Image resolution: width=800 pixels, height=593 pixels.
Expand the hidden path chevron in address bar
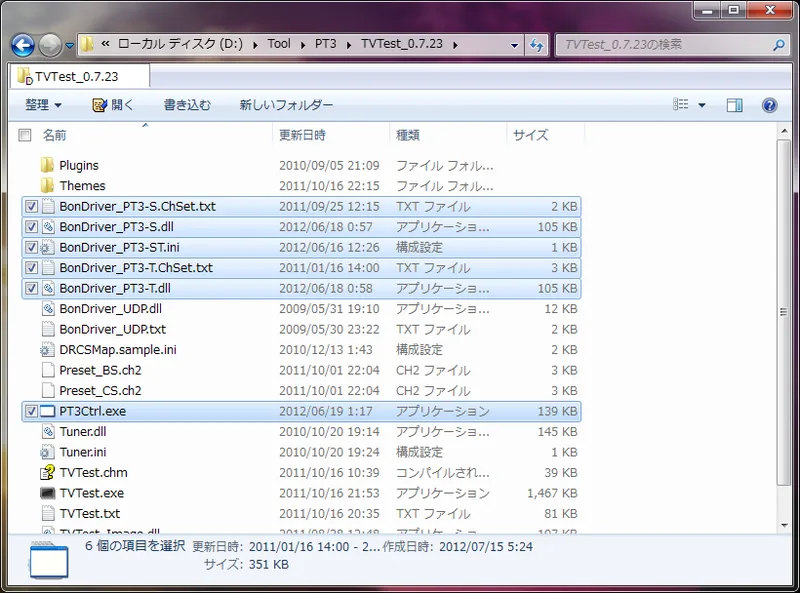coord(105,44)
